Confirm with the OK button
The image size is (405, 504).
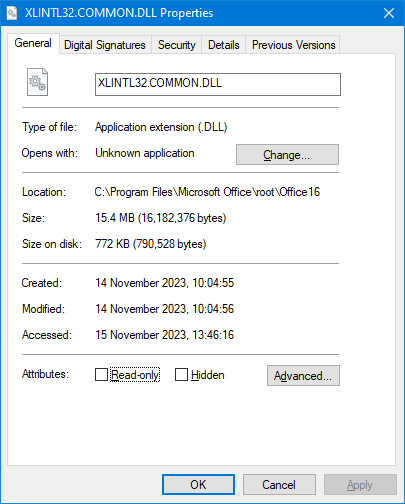(198, 485)
